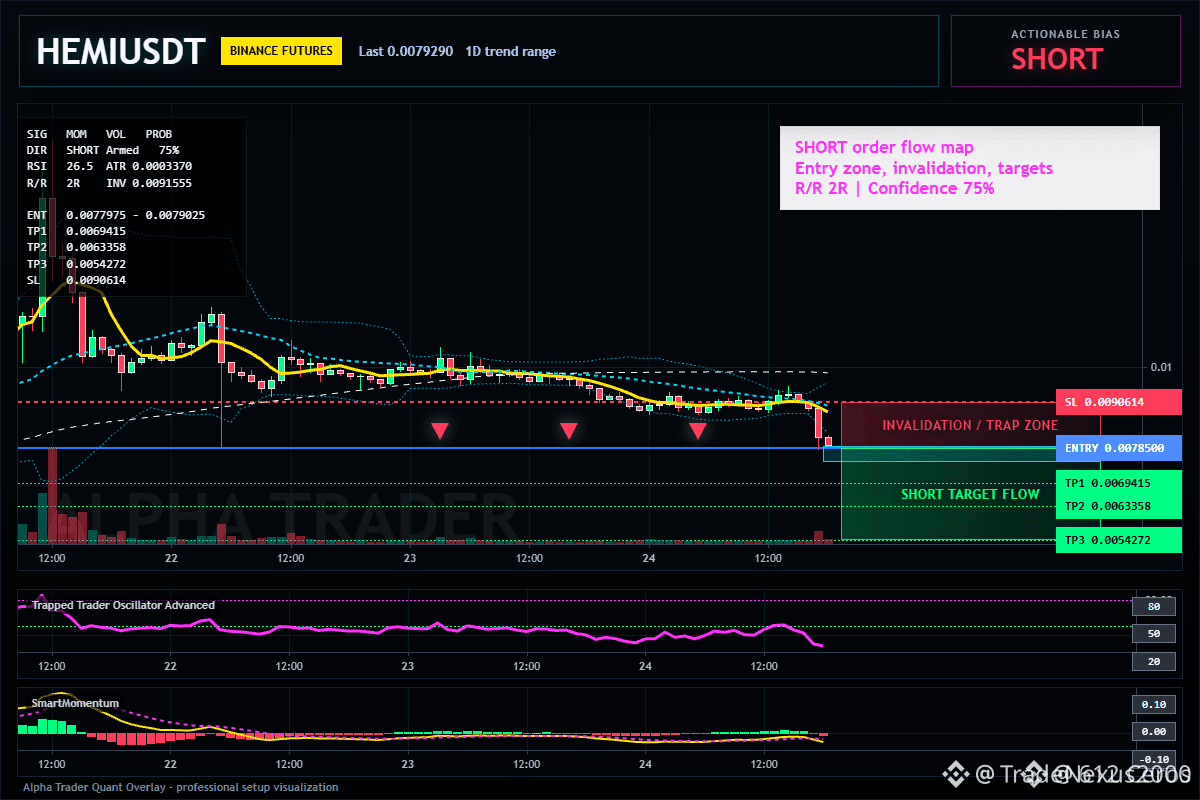The width and height of the screenshot is (1200, 800).
Task: Click the earliest red down-triangle sell marker
Action: [x=439, y=431]
